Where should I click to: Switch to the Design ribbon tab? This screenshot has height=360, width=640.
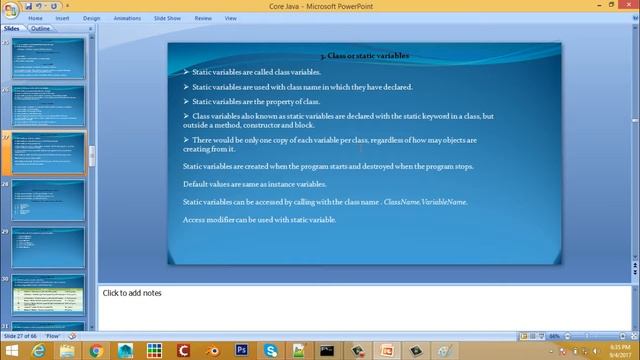coord(91,18)
